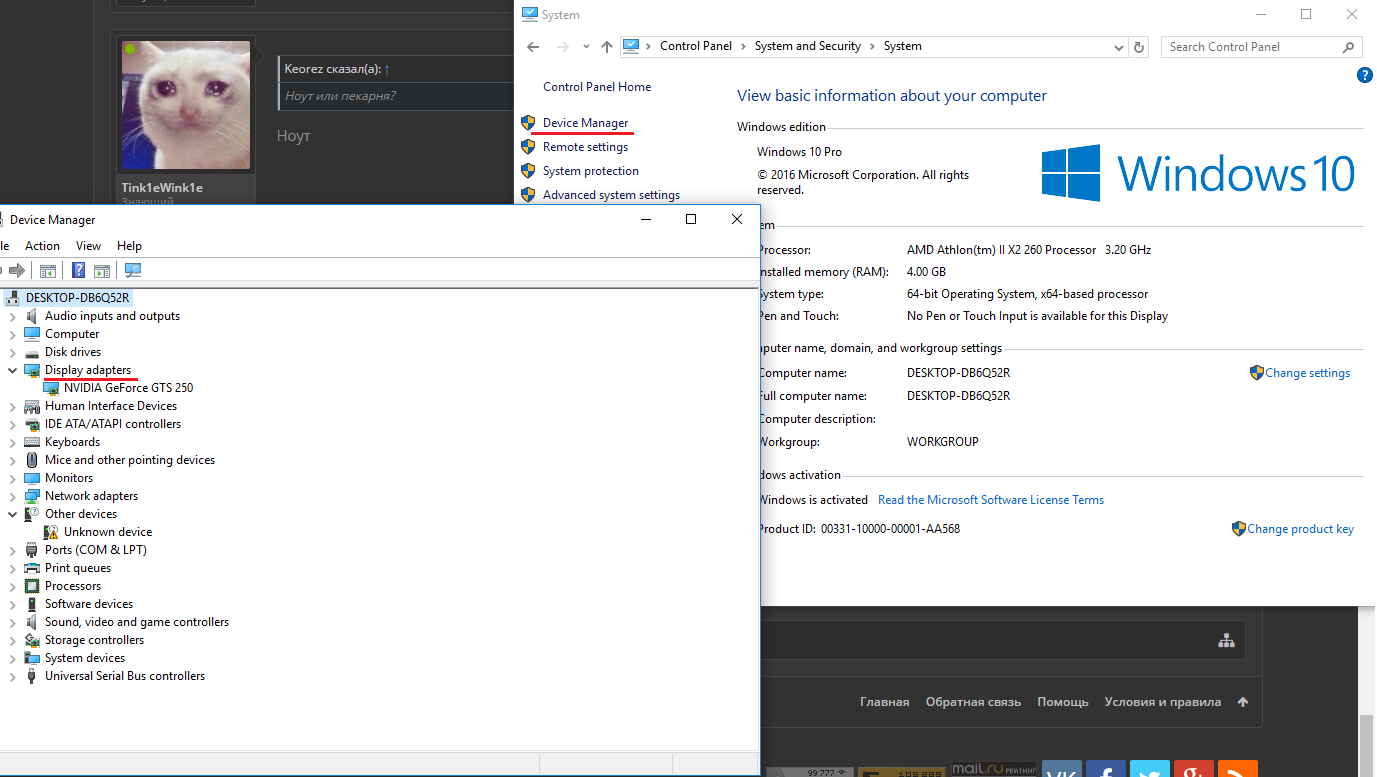Open the blue question mark Help toolbar icon

click(x=79, y=270)
